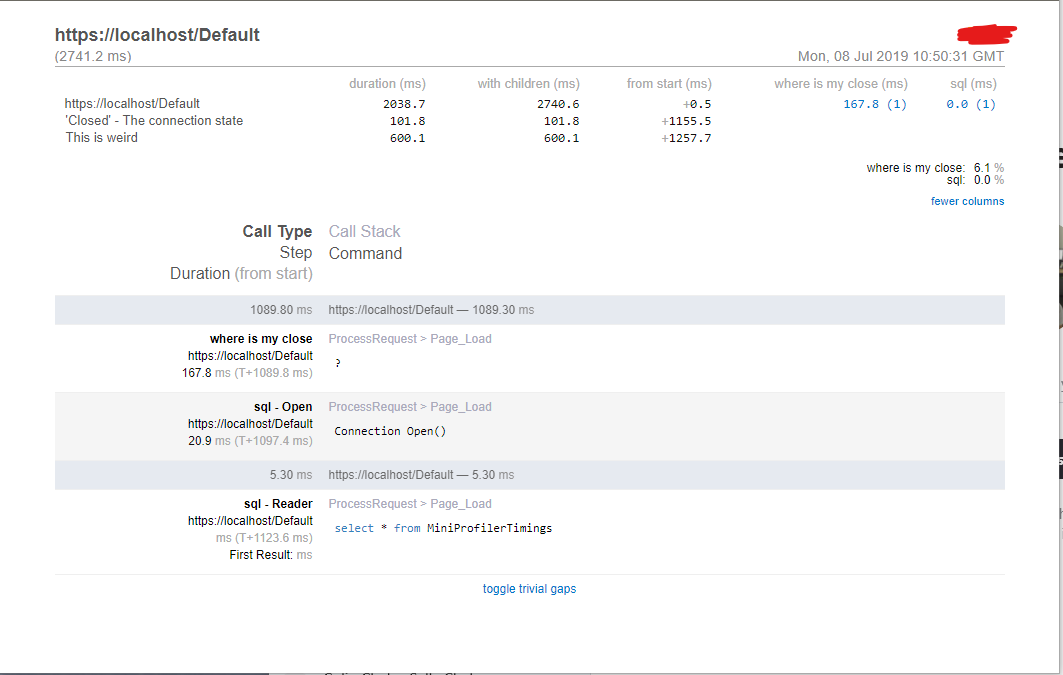Select the "0.0 (1)" sql timing value
The width and height of the screenshot is (1063, 675).
[969, 103]
